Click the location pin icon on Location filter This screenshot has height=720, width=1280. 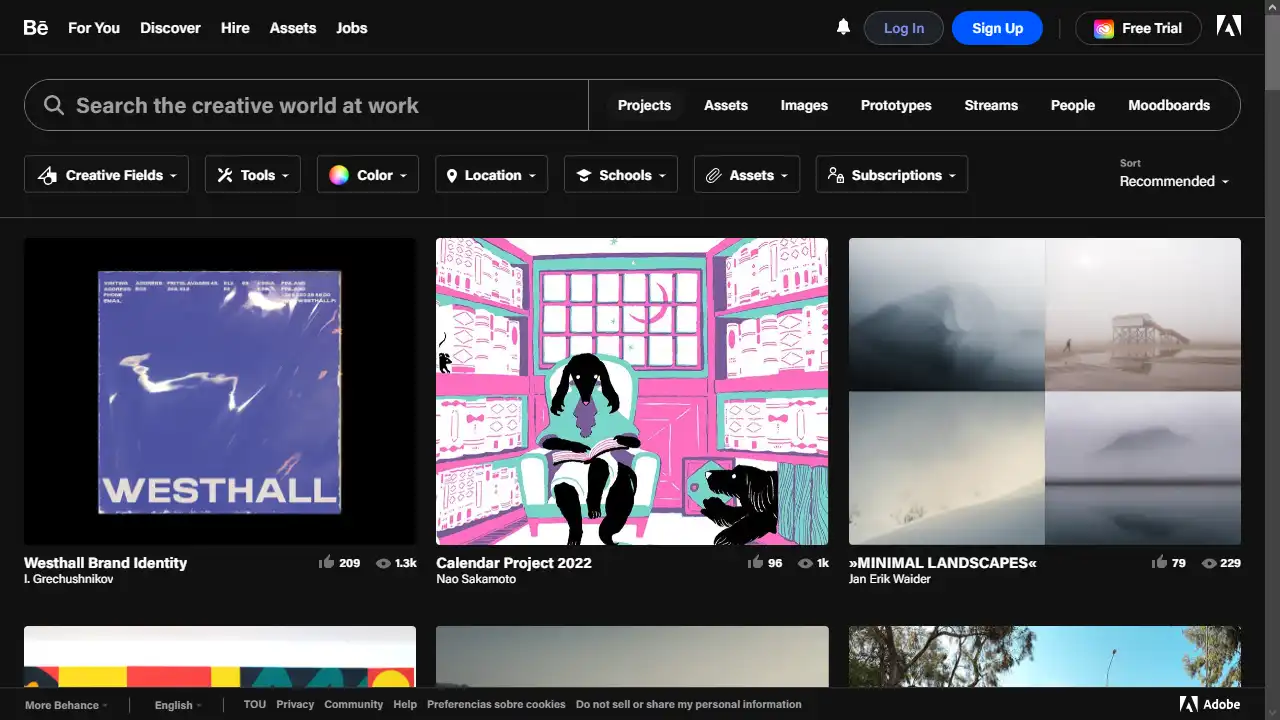pos(454,174)
